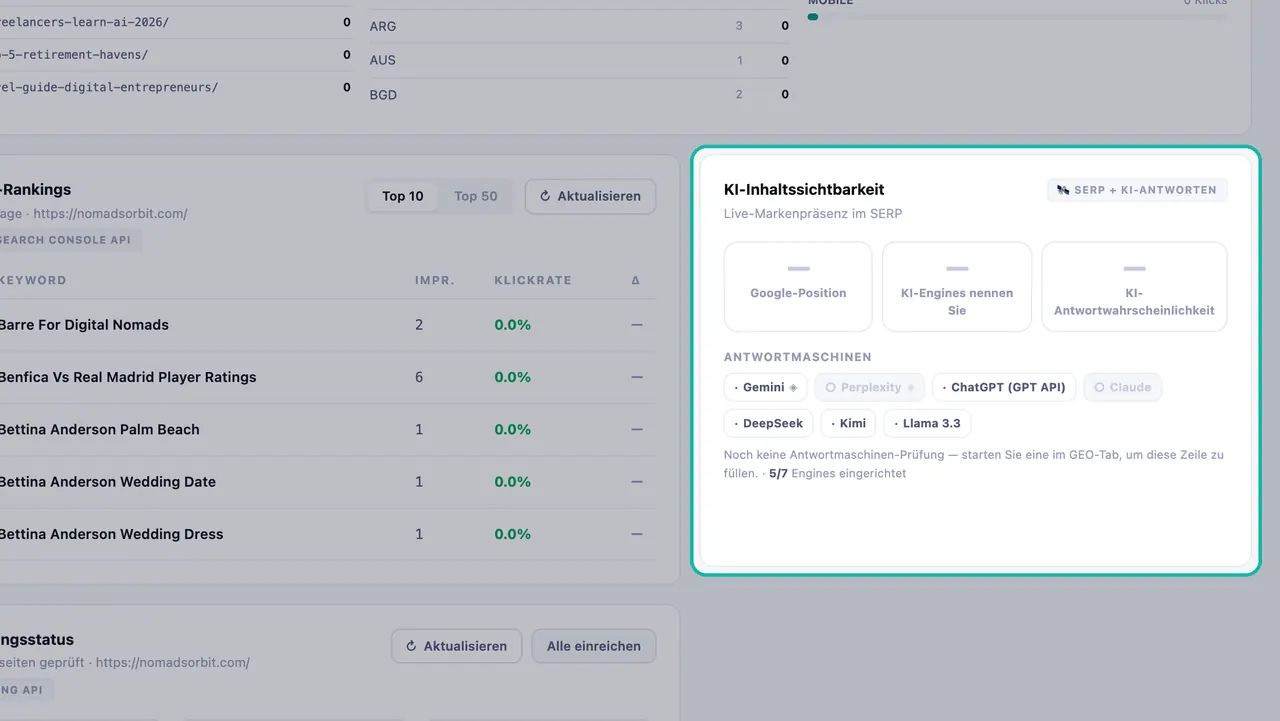Click the refresh icon in rankings Aktualisieren button
Image resolution: width=1280 pixels, height=721 pixels.
click(x=545, y=196)
